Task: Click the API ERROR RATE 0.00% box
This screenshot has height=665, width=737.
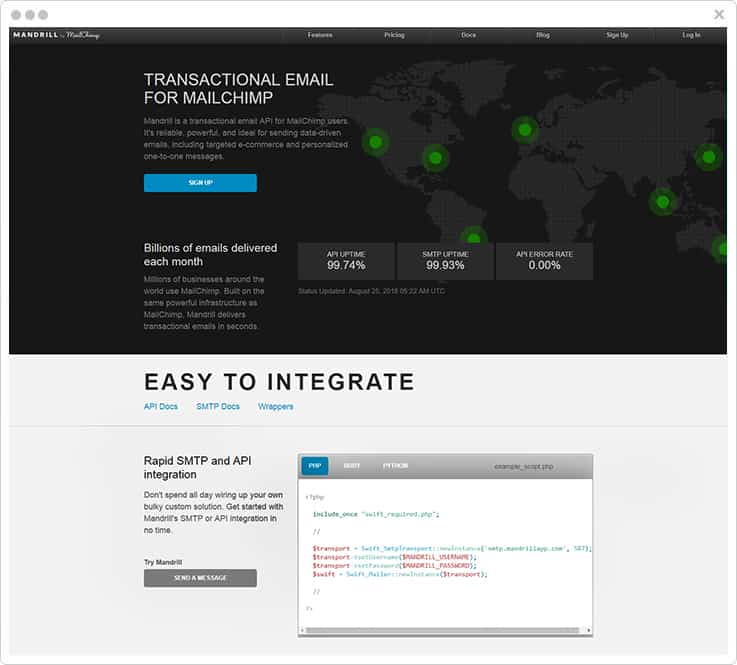Action: [x=544, y=261]
